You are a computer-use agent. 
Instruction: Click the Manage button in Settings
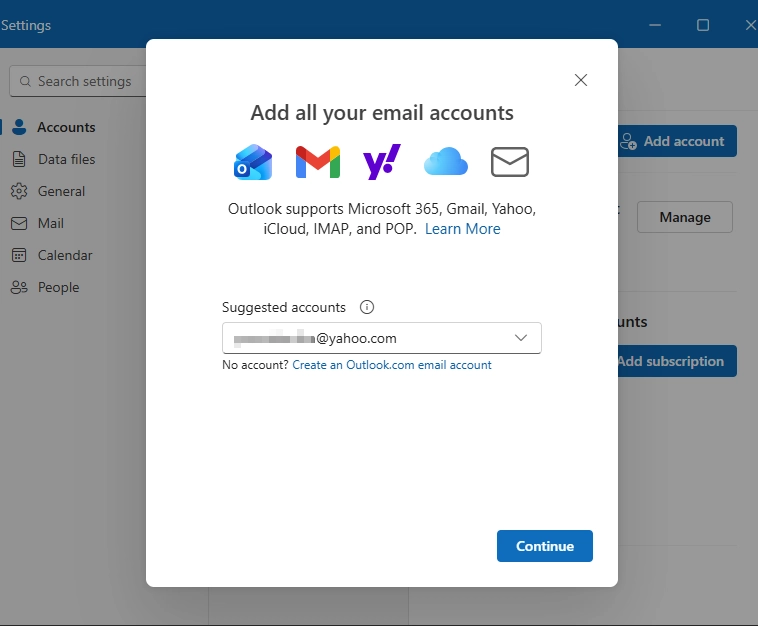[x=685, y=217]
